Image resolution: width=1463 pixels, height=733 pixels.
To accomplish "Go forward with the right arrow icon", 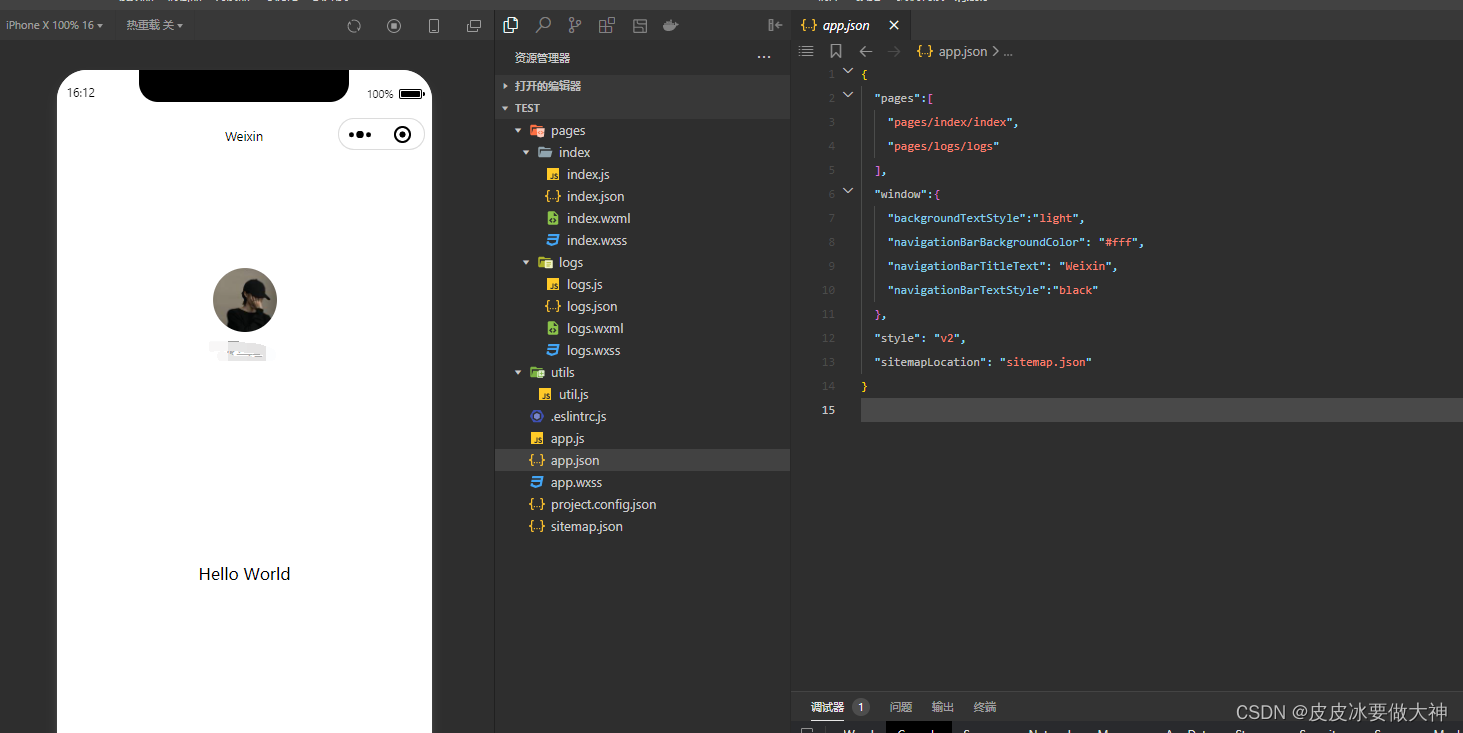I will tap(895, 51).
